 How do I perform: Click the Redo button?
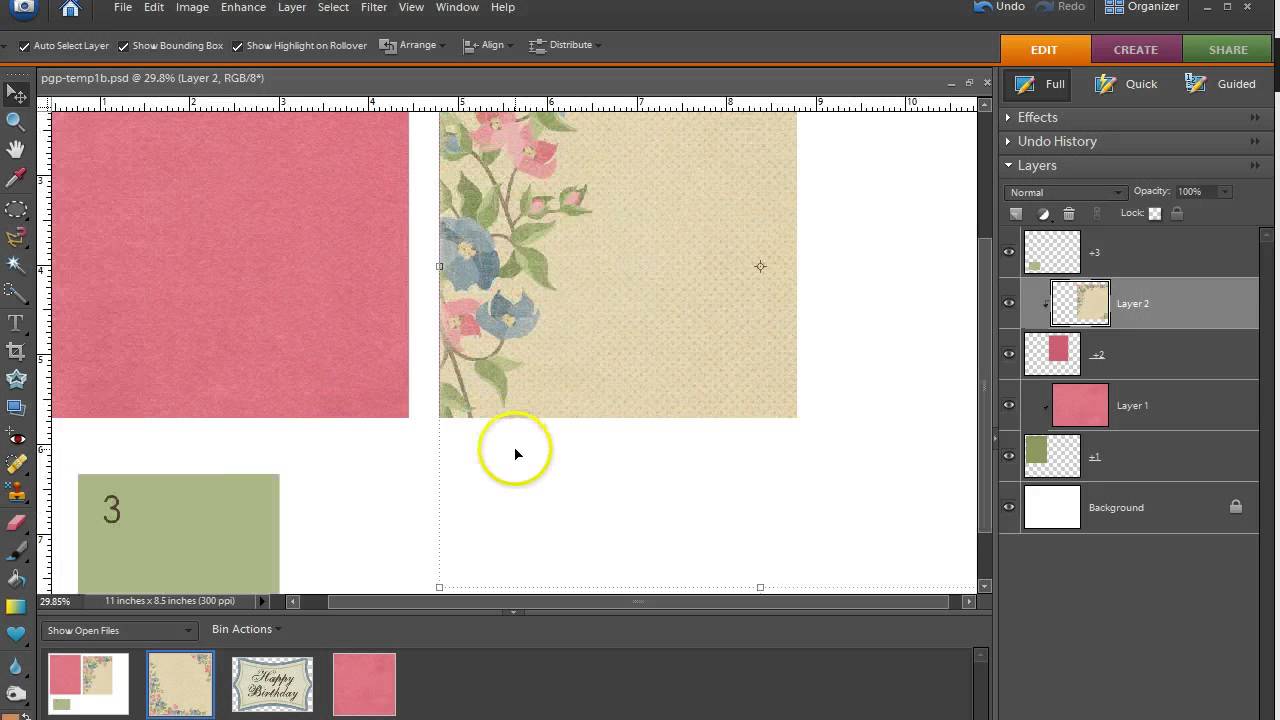pyautogui.click(x=1060, y=7)
